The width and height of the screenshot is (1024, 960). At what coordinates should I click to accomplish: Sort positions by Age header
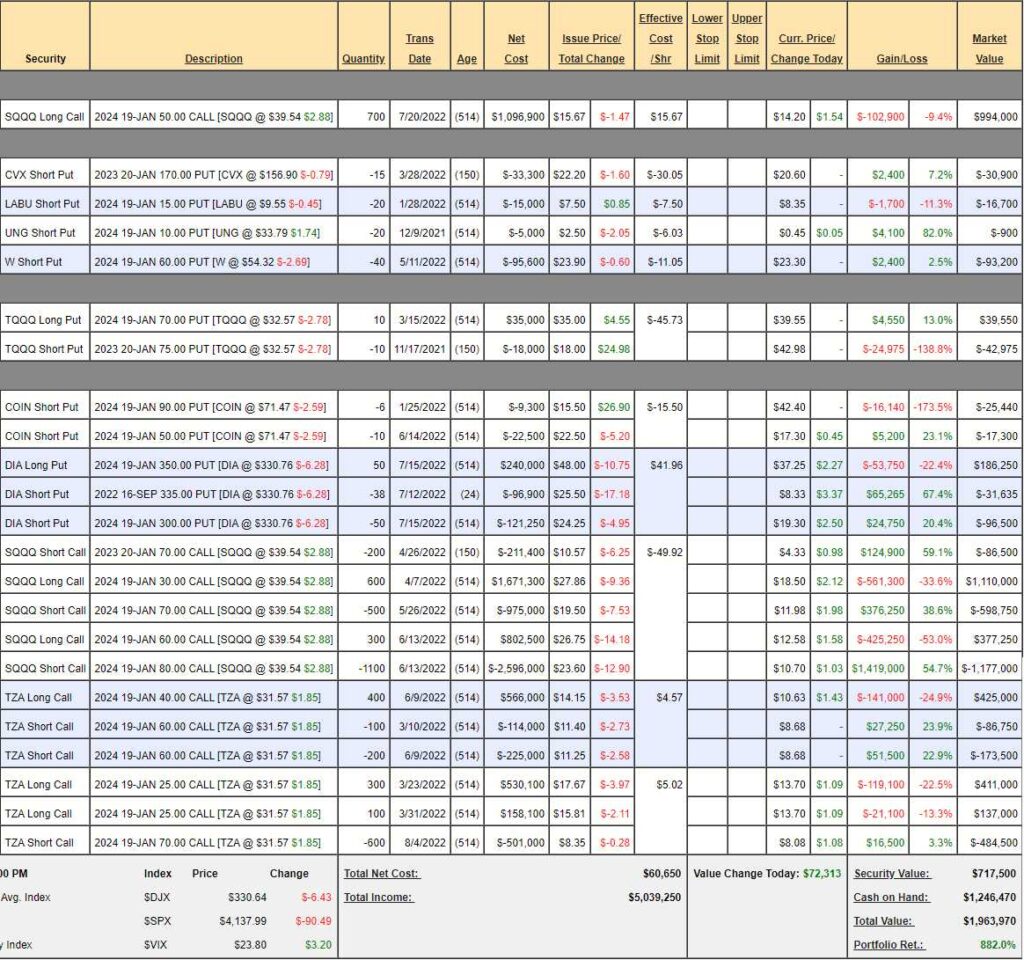(467, 58)
